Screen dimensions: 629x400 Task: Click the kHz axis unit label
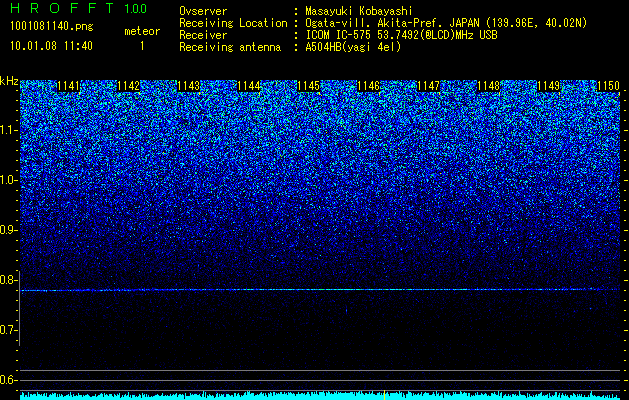point(9,81)
